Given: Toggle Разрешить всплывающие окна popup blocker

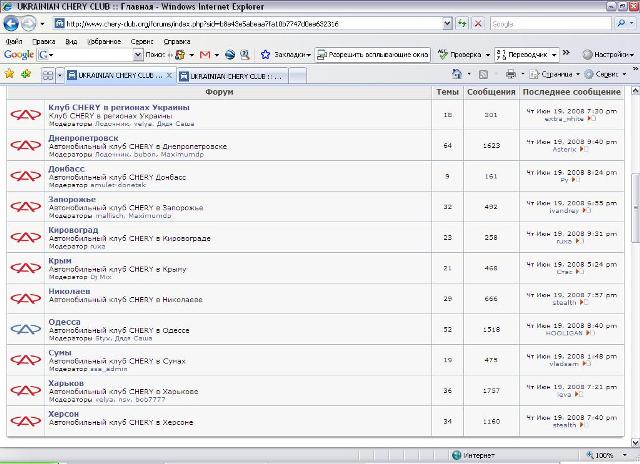Looking at the screenshot, I should point(373,54).
